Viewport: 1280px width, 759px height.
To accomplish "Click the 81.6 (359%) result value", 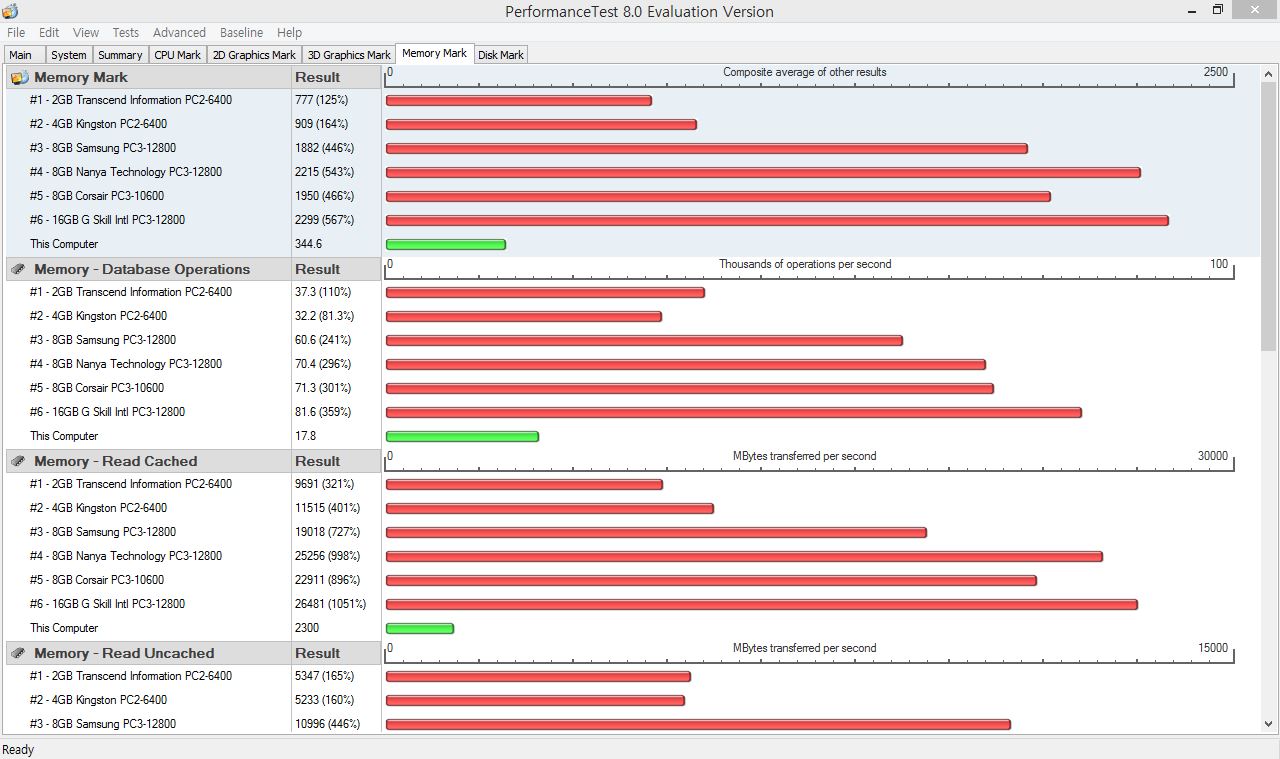I will pyautogui.click(x=324, y=412).
